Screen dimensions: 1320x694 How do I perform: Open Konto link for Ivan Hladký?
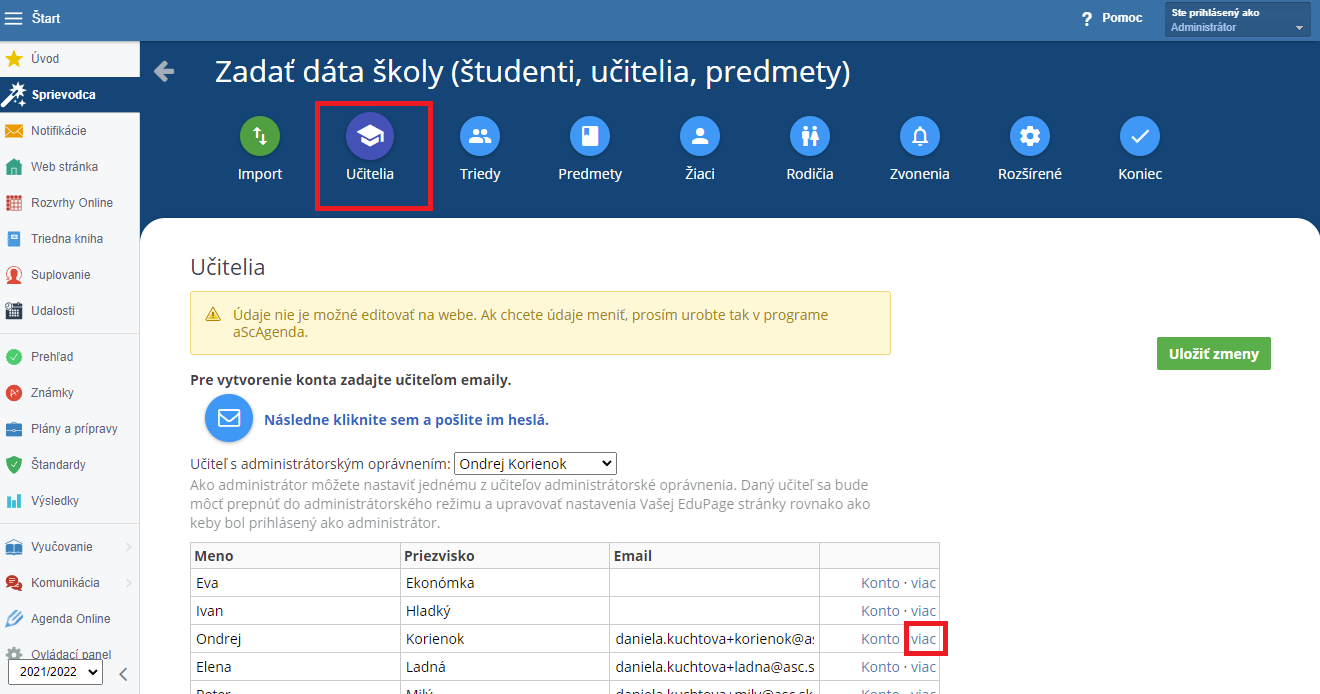880,611
